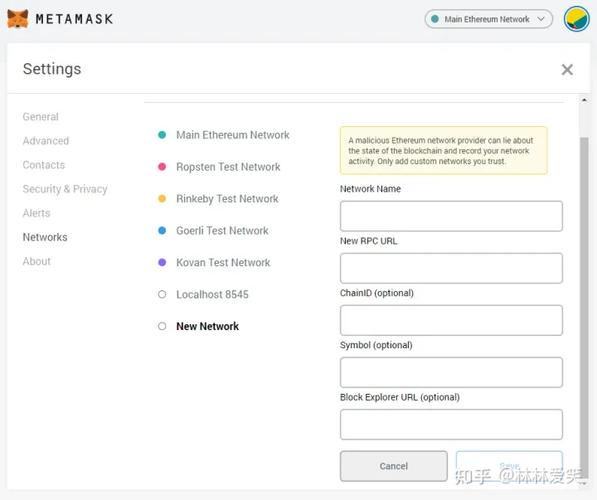The width and height of the screenshot is (597, 500).
Task: Focus the Network Name input field
Action: click(451, 216)
